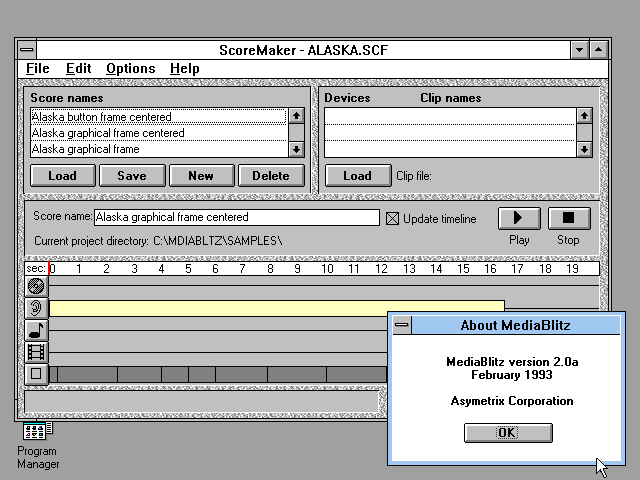Toggle the Update timeline checkbox
Viewport: 640px width, 480px height.
(x=392, y=219)
